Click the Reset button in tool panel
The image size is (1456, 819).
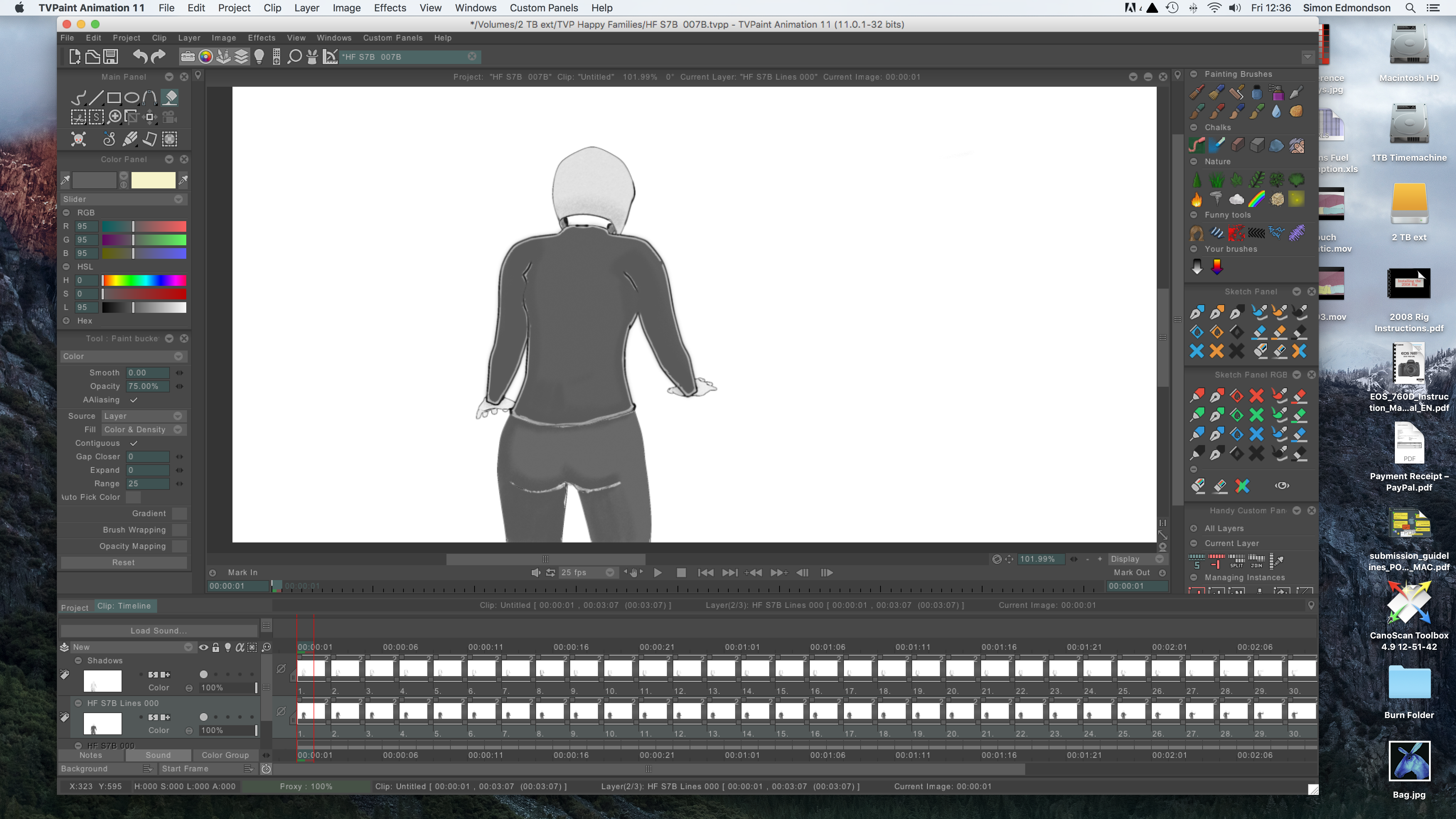(x=124, y=562)
